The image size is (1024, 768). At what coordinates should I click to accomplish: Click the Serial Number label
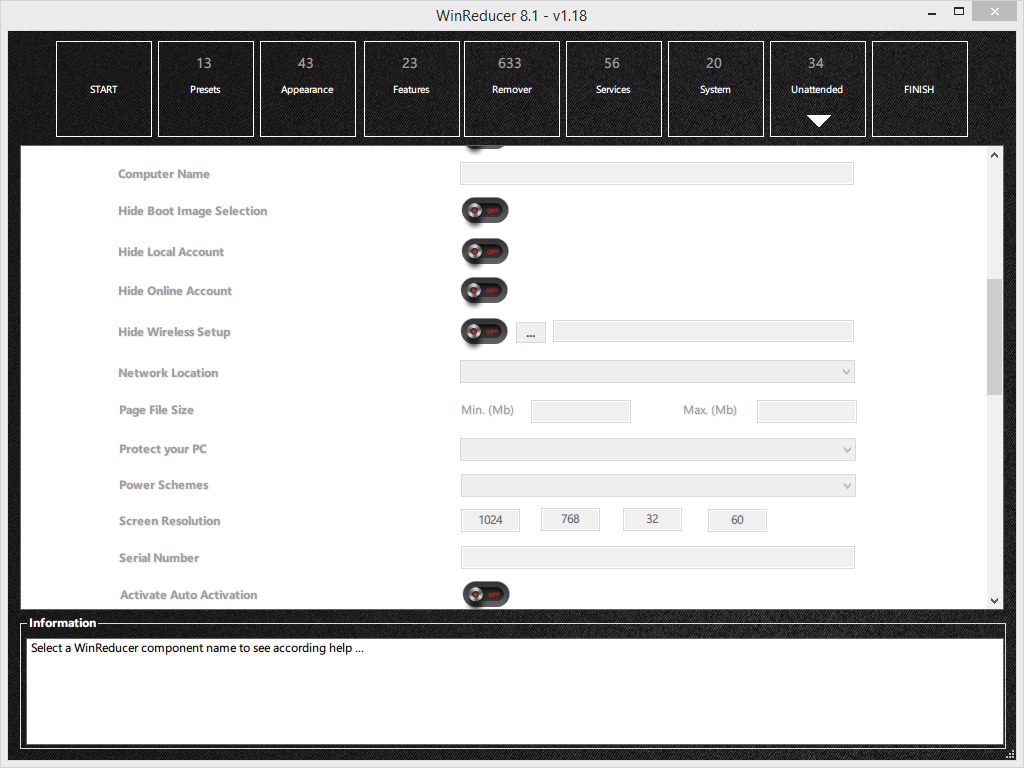[159, 558]
